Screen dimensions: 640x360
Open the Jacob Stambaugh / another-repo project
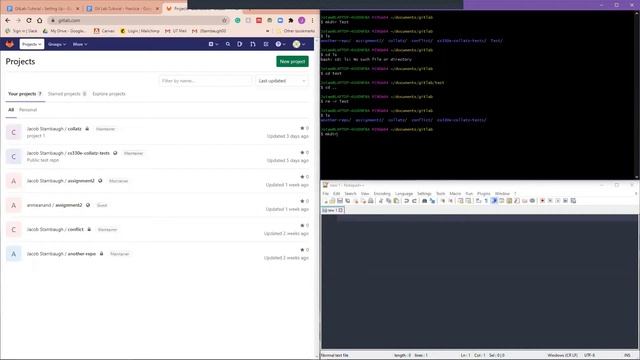click(x=61, y=254)
